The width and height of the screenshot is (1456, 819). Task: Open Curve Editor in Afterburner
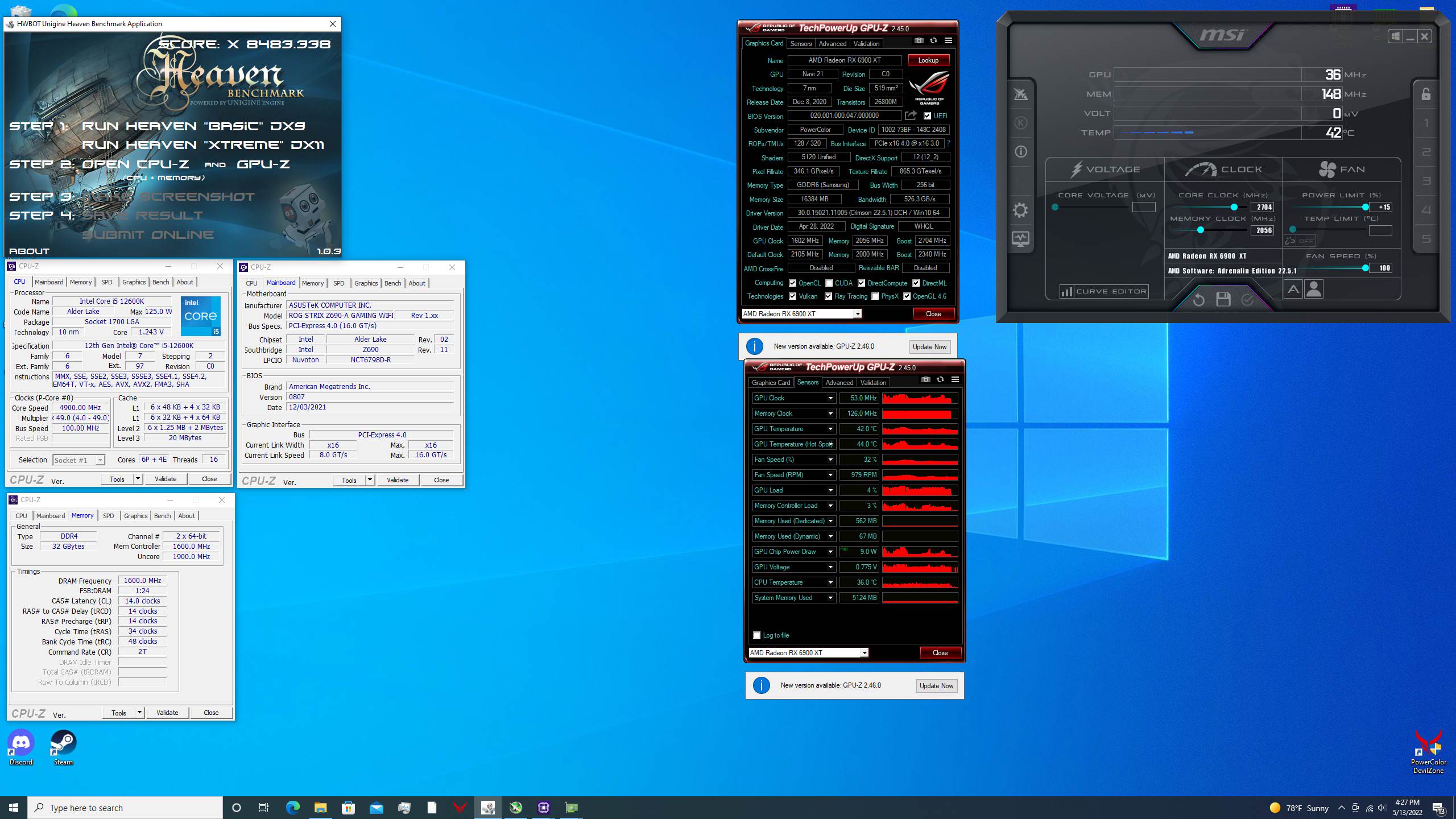tap(1104, 291)
